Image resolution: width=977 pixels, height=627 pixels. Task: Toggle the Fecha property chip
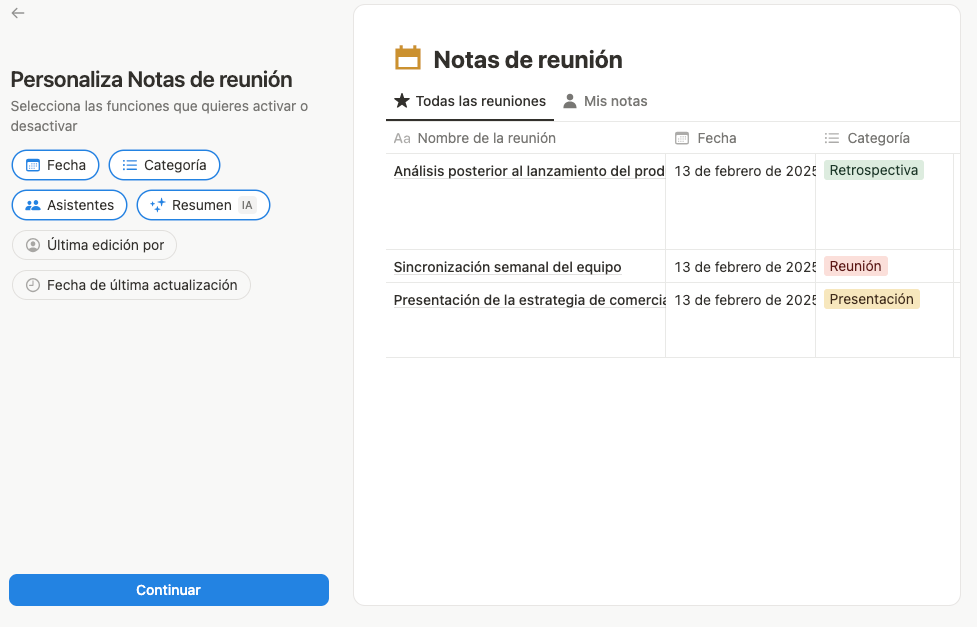(55, 165)
